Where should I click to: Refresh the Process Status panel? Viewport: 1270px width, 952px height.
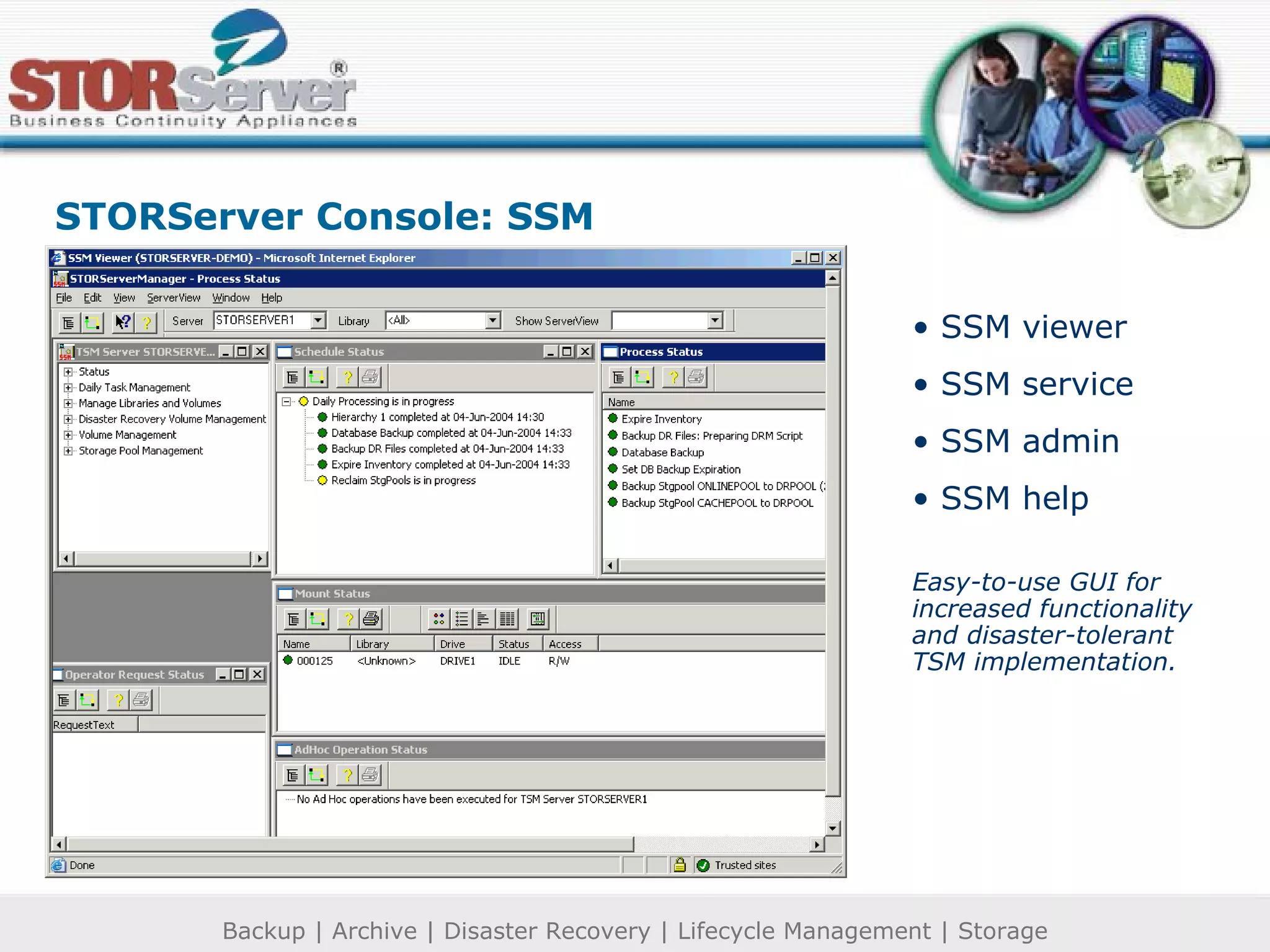[642, 377]
